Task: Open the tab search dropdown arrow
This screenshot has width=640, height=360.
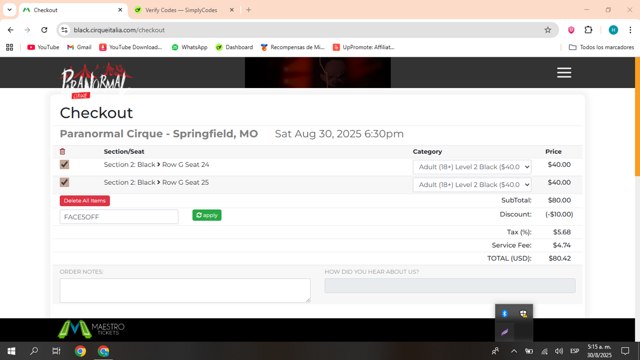Action: (x=9, y=10)
